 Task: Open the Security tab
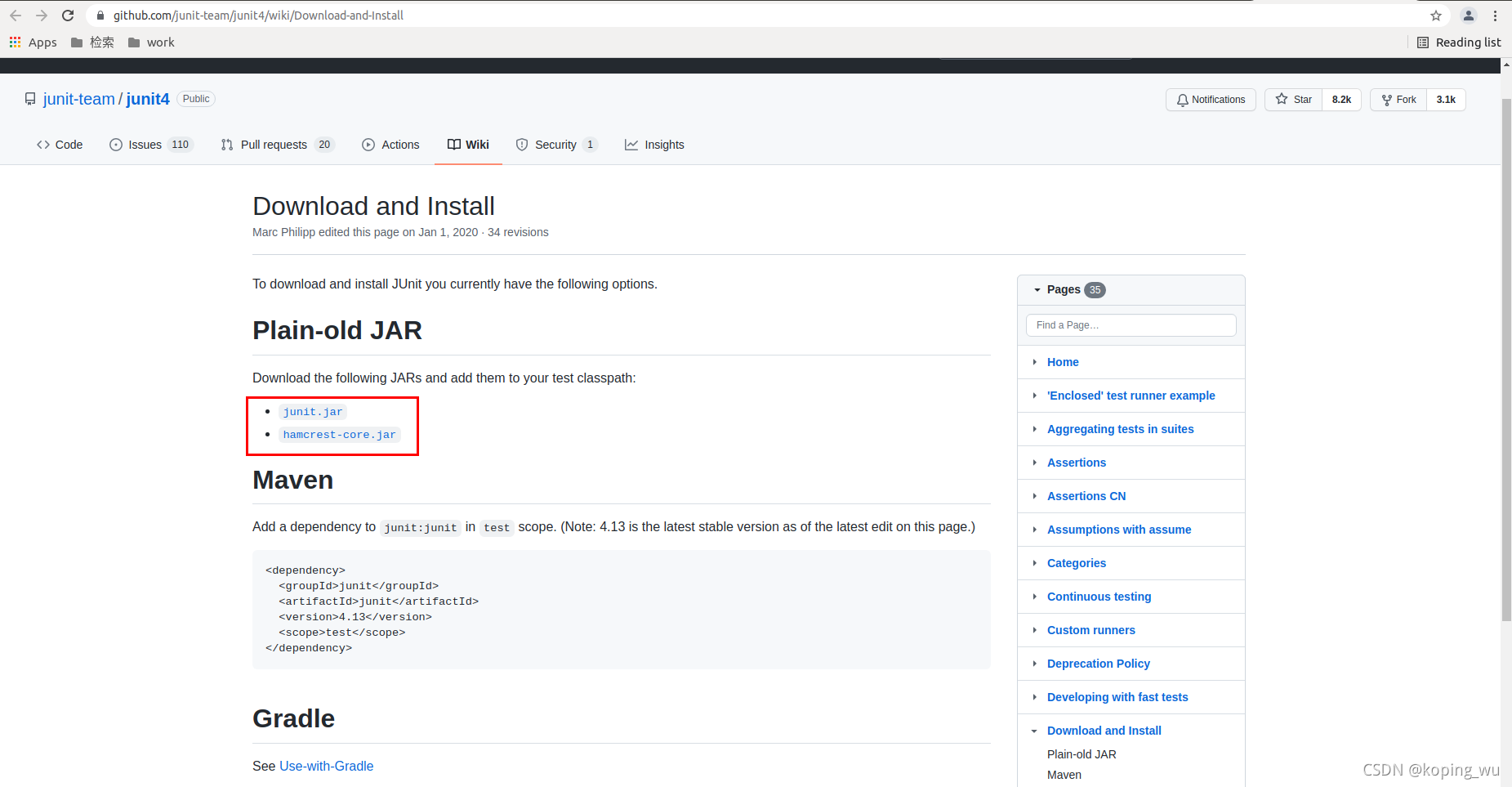[x=556, y=145]
